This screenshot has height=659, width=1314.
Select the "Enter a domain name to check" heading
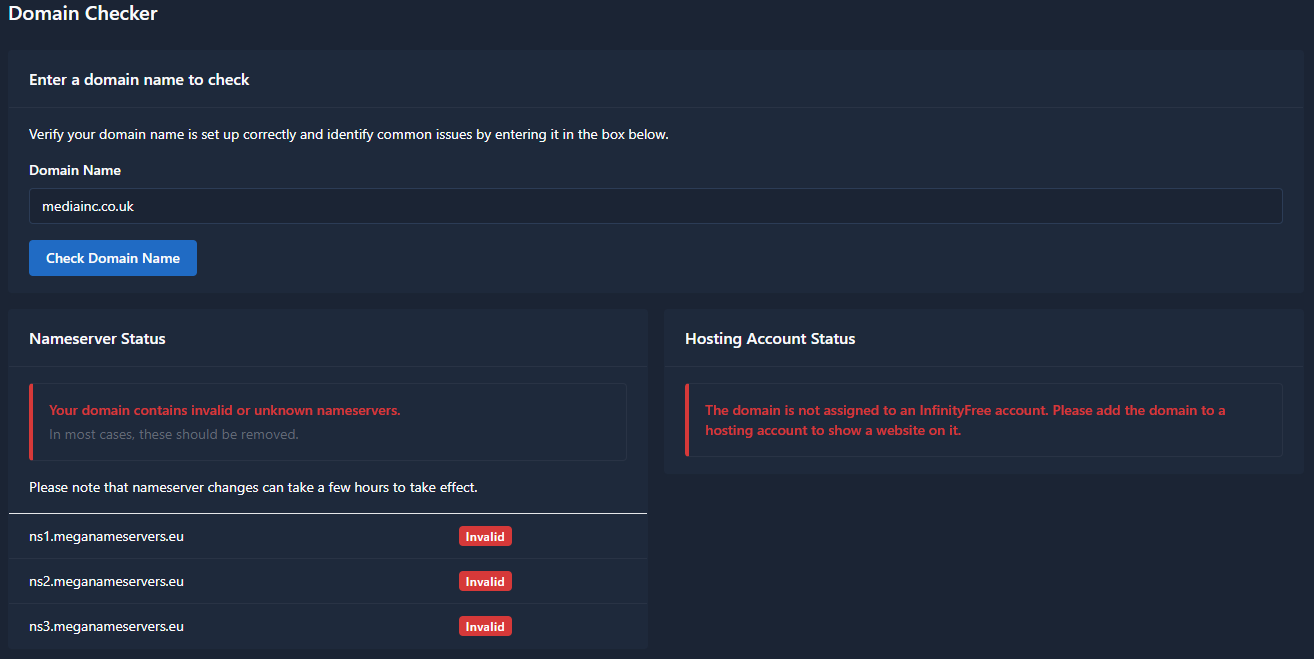click(x=139, y=79)
